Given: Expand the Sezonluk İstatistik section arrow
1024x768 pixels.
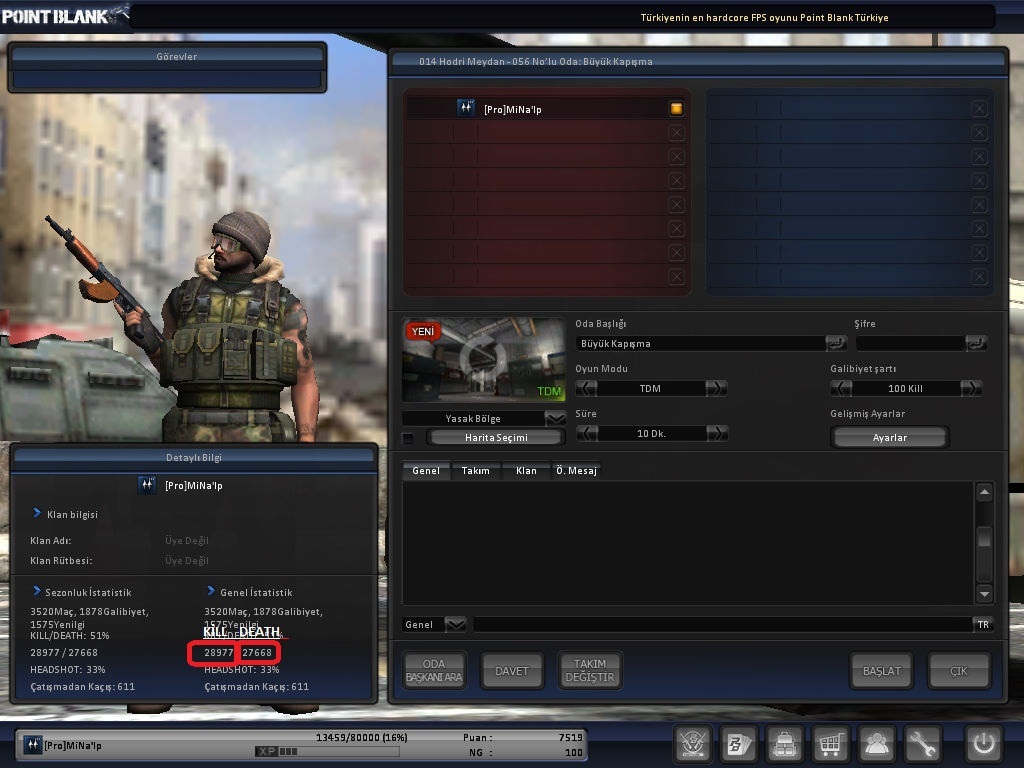Looking at the screenshot, I should pos(37,591).
